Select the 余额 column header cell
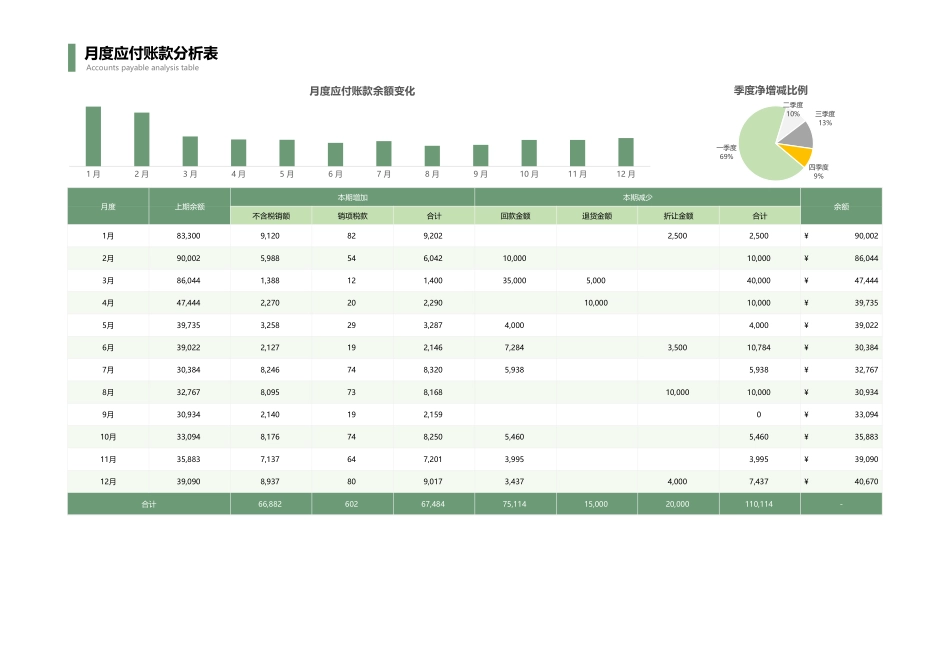950x672 pixels. pos(841,208)
